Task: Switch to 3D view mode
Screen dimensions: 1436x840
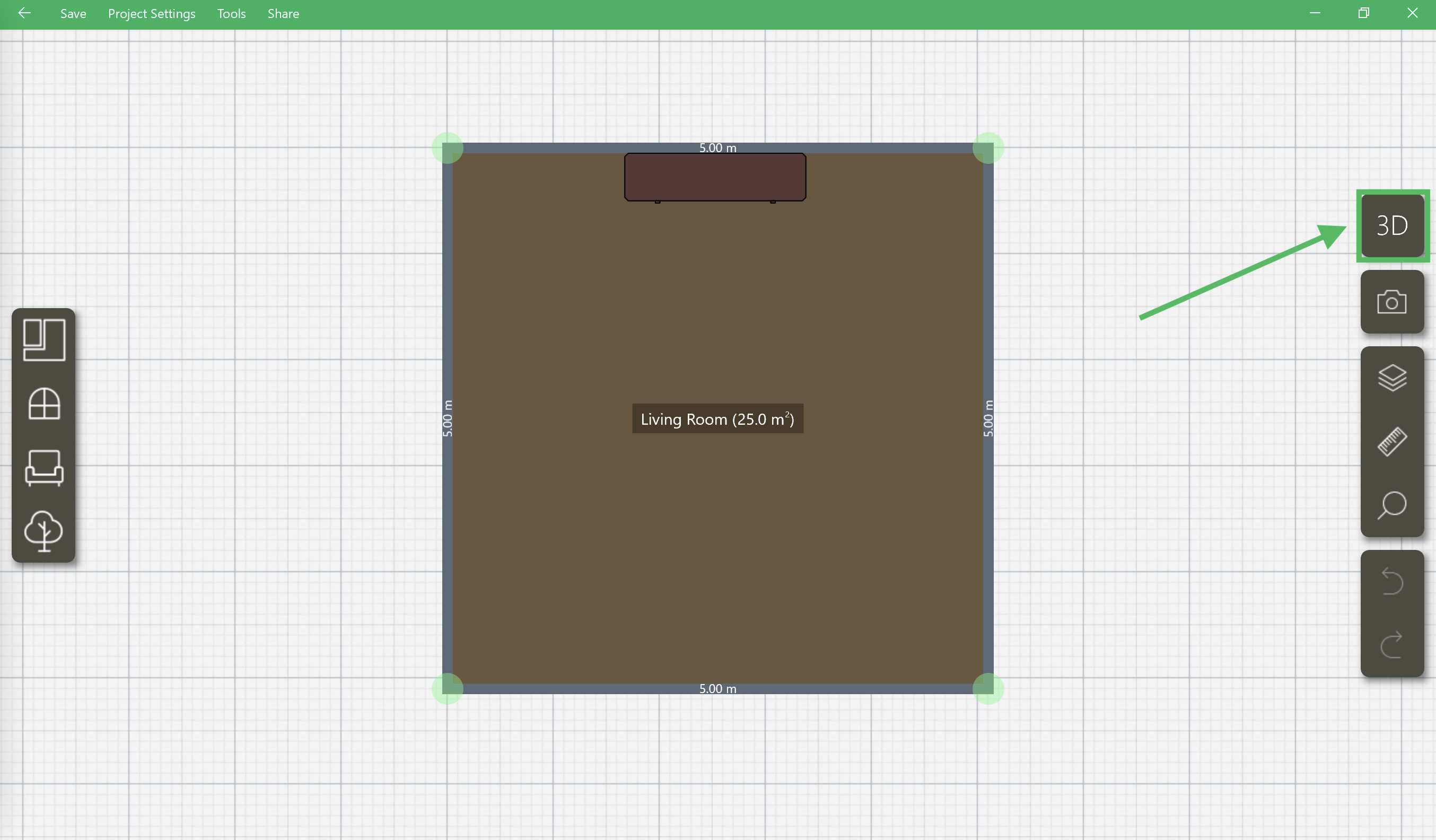Action: [1392, 226]
